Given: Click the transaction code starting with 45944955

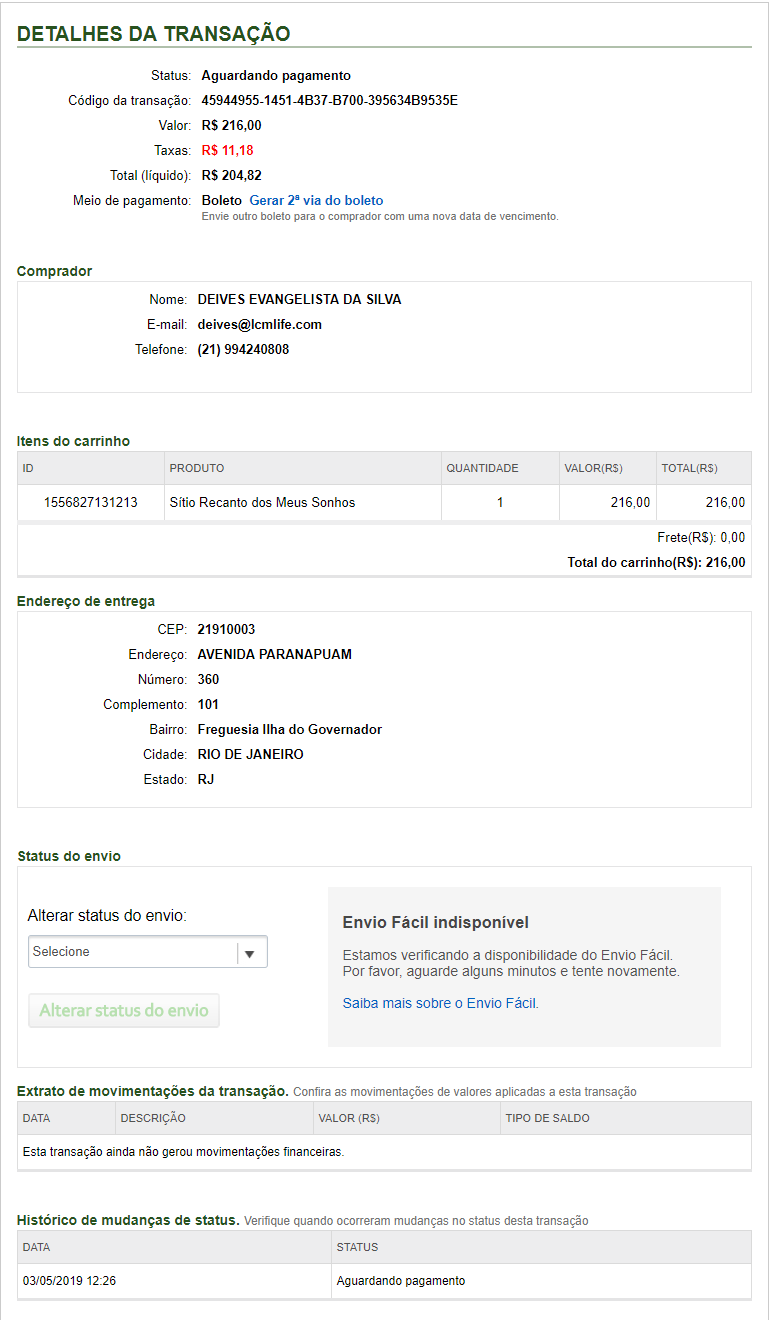Looking at the screenshot, I should 329,100.
